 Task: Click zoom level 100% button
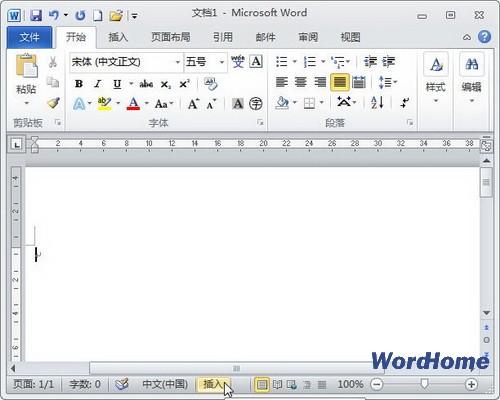coord(350,384)
